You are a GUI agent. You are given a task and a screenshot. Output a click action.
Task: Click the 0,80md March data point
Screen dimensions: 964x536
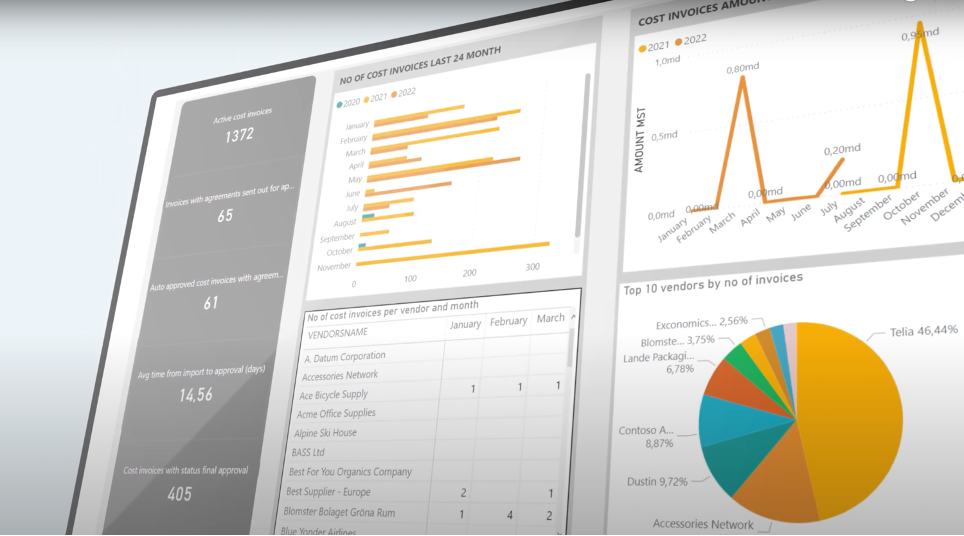[742, 78]
